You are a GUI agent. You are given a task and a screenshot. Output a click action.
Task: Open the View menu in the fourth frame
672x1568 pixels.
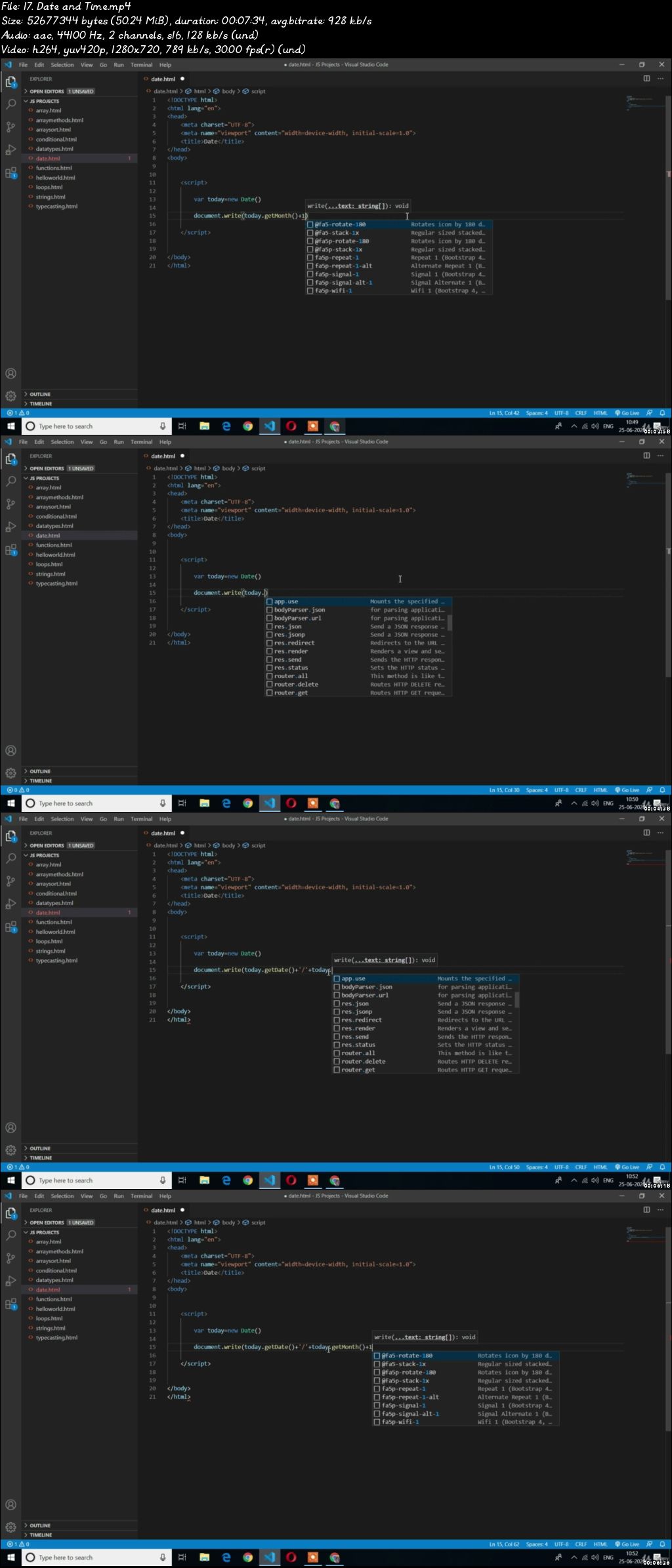(87, 1196)
